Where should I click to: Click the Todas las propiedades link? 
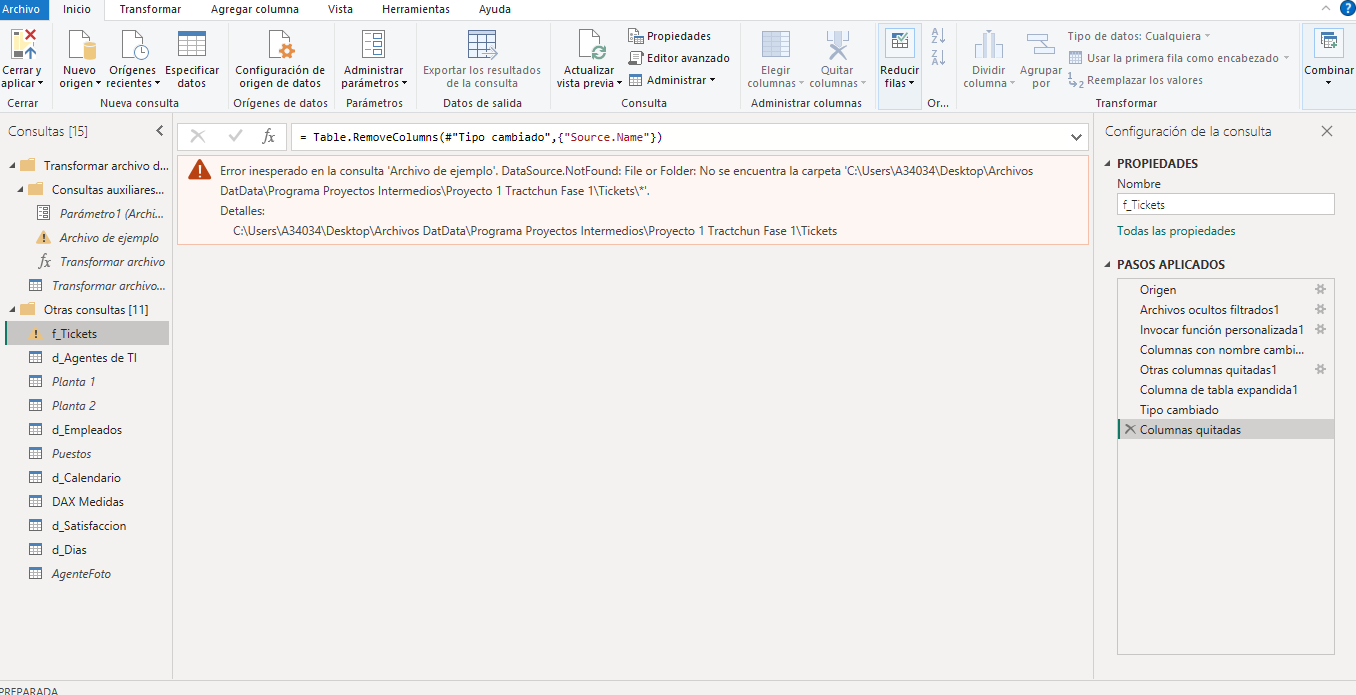(x=1176, y=231)
